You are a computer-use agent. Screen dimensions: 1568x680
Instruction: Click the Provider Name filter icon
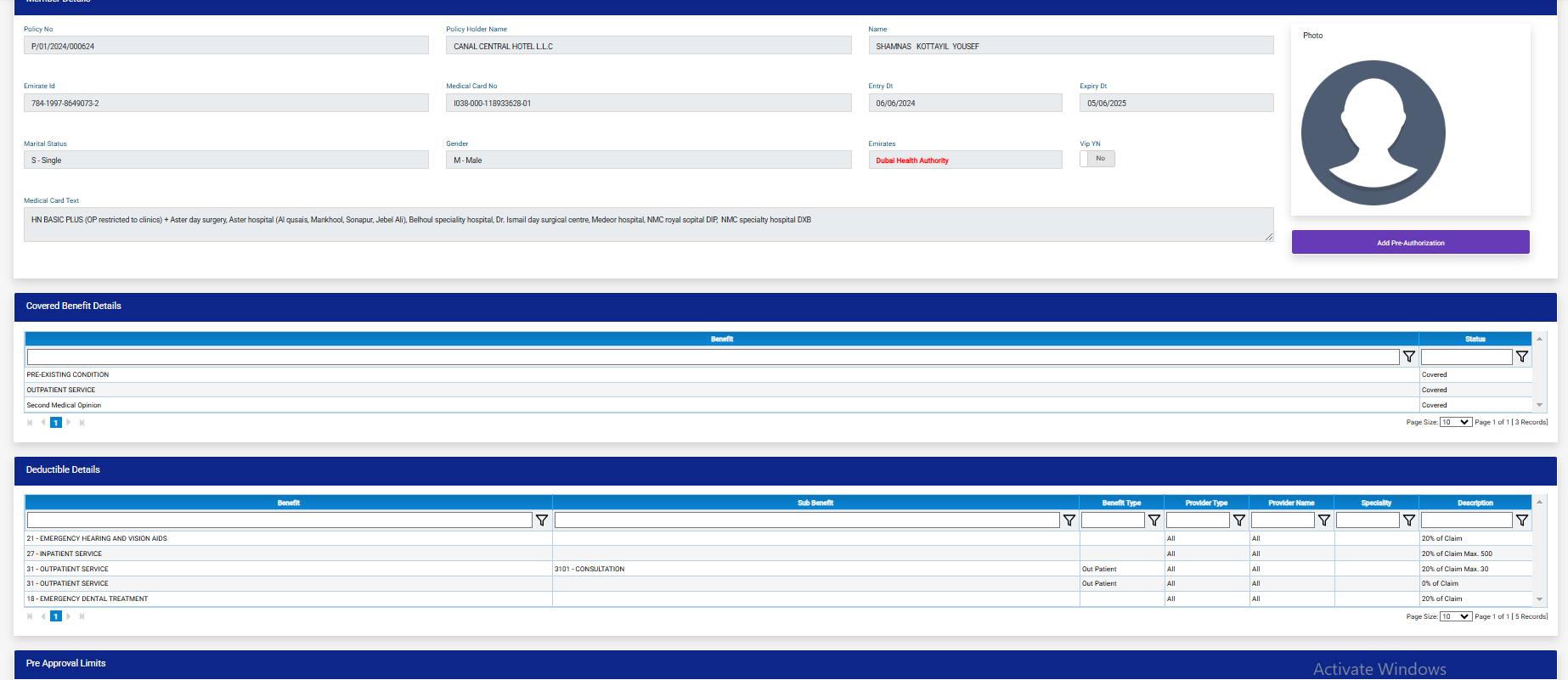click(x=1324, y=520)
